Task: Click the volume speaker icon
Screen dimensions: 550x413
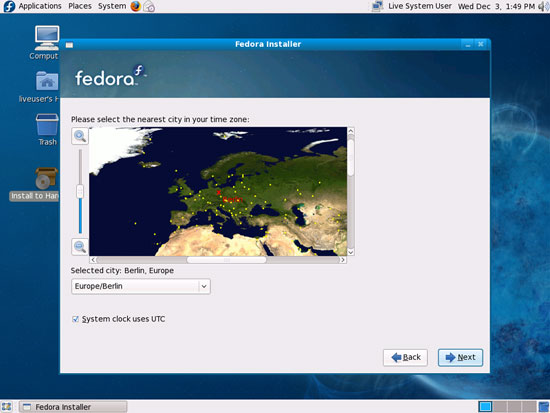Action: tap(543, 6)
